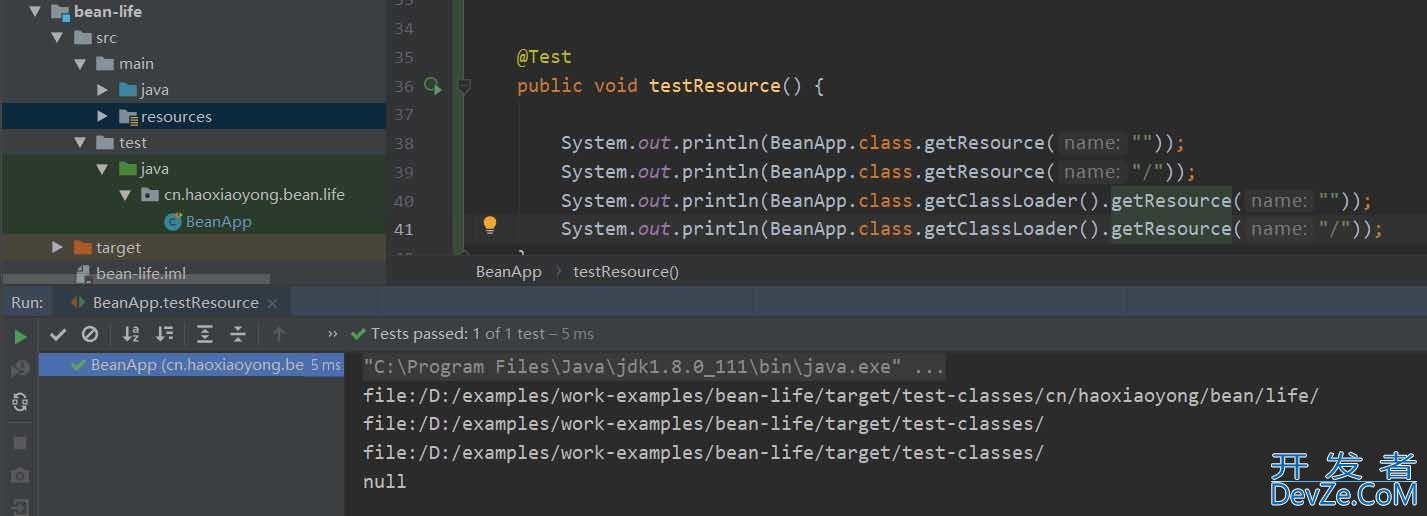Rerun the test with the green play icon
The width and height of the screenshot is (1427, 516).
click(20, 337)
